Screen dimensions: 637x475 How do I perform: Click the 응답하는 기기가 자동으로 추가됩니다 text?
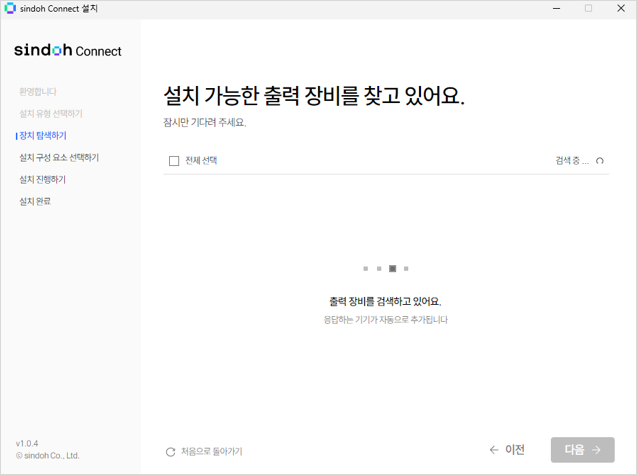386,320
